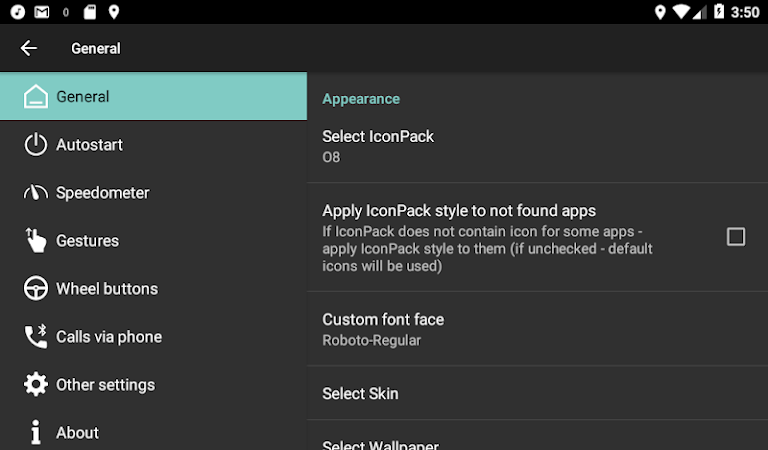This screenshot has height=450, width=768.
Task: Click the Speedometer gauge icon
Action: pyautogui.click(x=36, y=193)
